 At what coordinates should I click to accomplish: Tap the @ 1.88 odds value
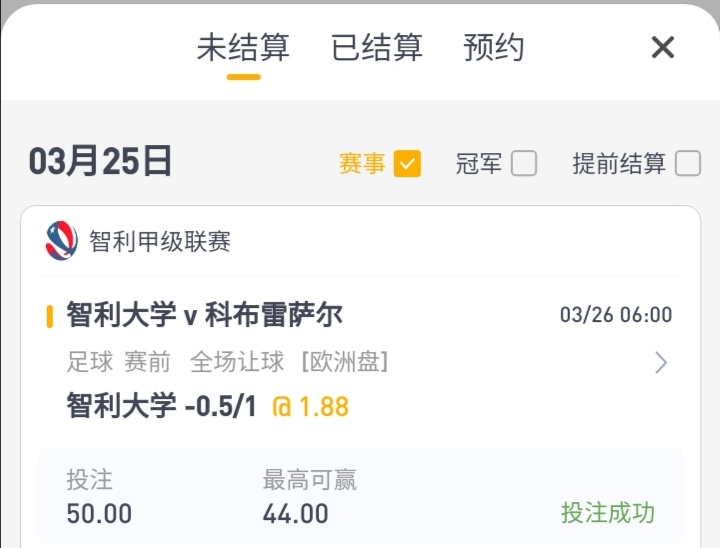click(x=311, y=407)
